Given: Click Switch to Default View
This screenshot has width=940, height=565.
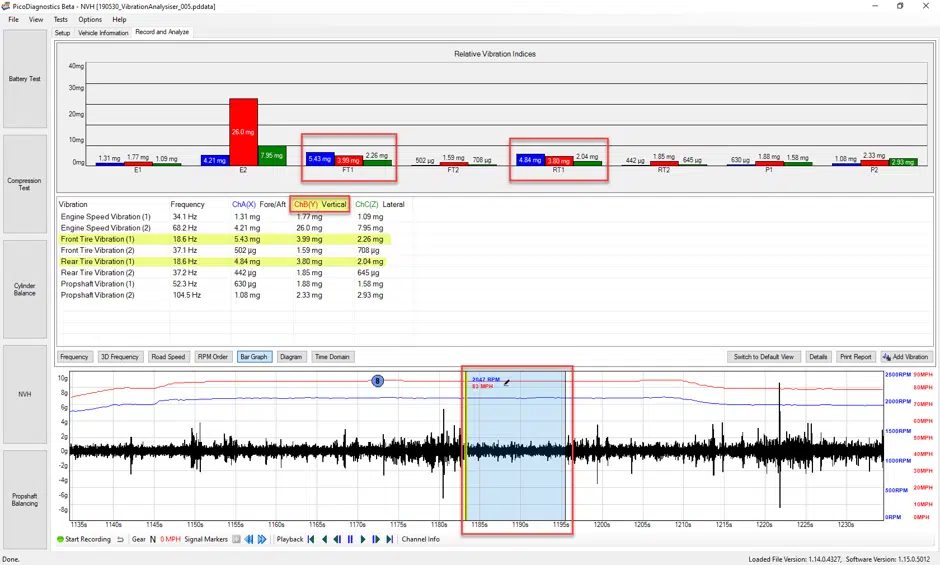Looking at the screenshot, I should [x=764, y=357].
